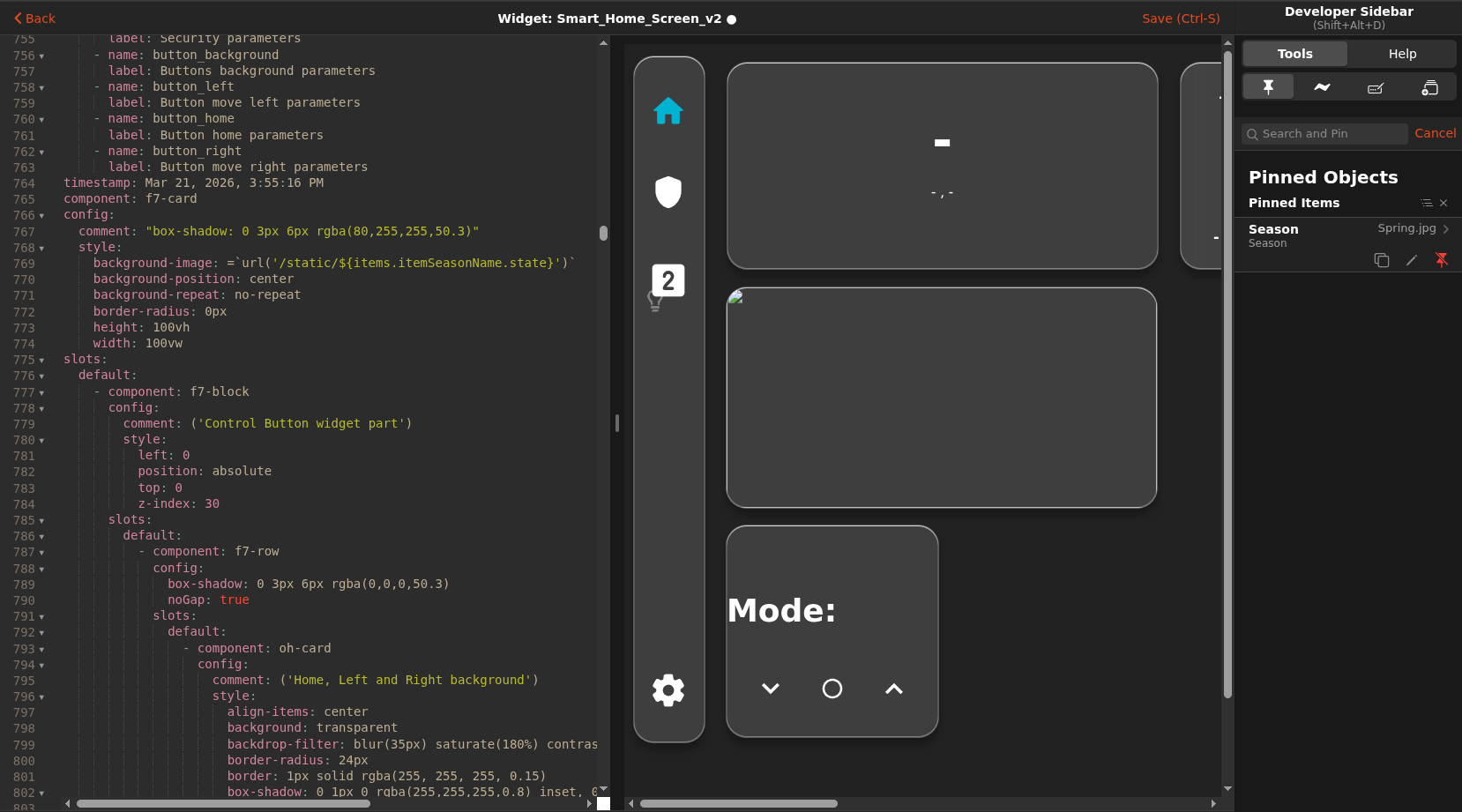Toggle the Pinned Items list view
This screenshot has width=1462, height=812.
tap(1427, 203)
